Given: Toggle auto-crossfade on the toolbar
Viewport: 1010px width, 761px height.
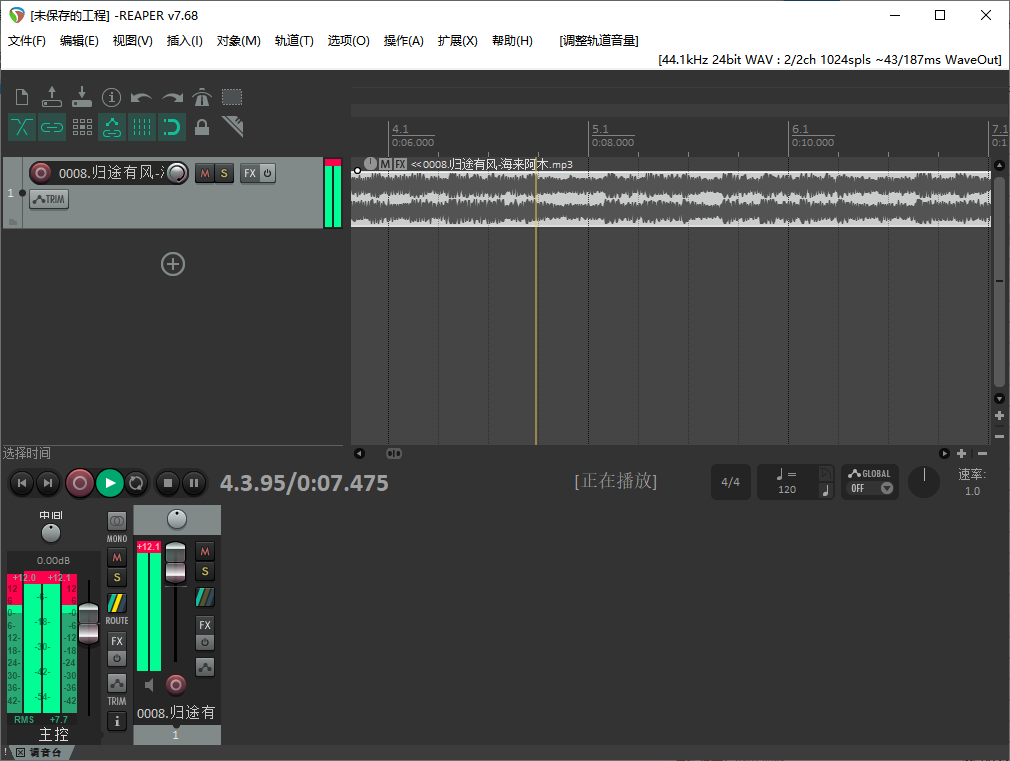Looking at the screenshot, I should 21,127.
